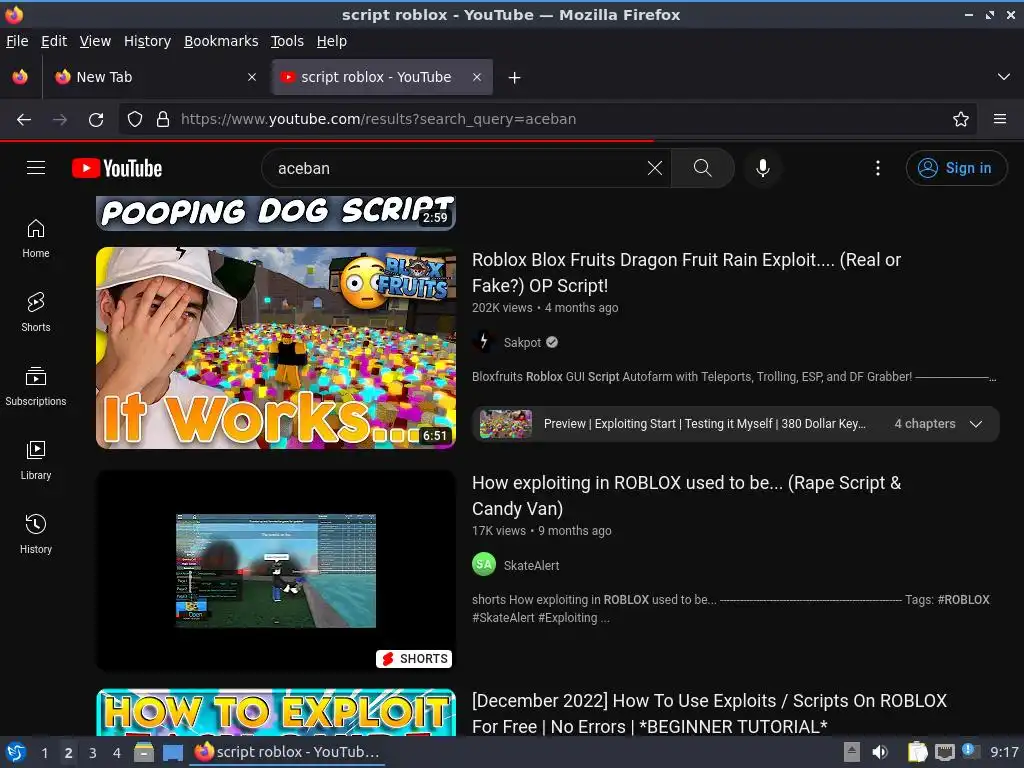
Task: Click the magnifier search button
Action: click(x=702, y=168)
